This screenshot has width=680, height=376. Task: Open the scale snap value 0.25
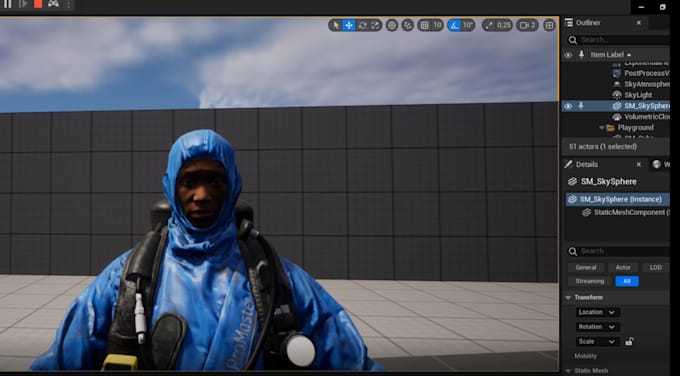pos(504,25)
